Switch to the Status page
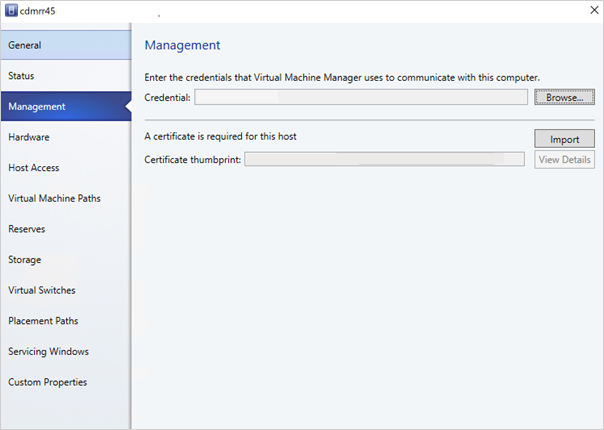The image size is (604, 430). (x=66, y=76)
